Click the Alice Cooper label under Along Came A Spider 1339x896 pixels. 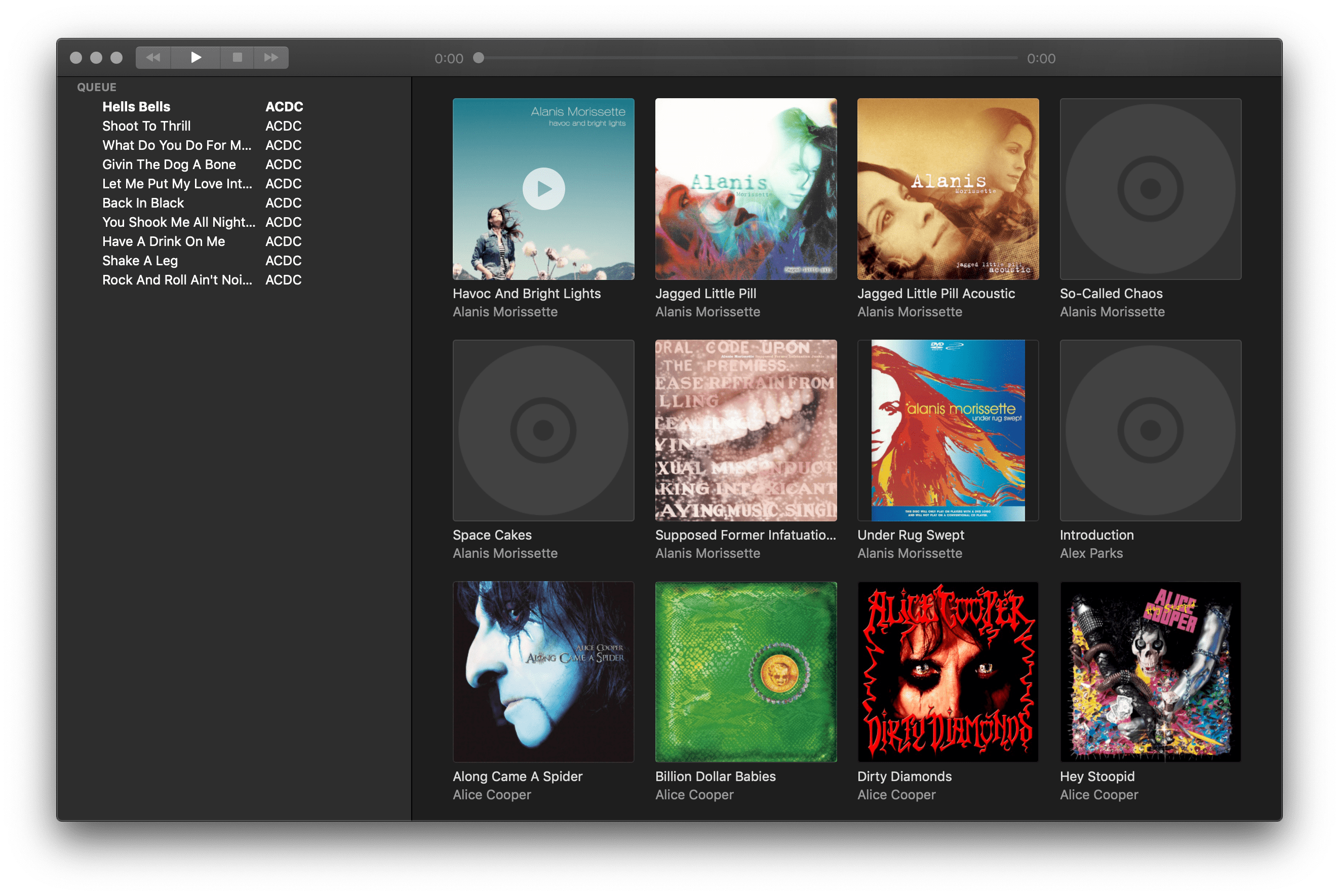[491, 794]
